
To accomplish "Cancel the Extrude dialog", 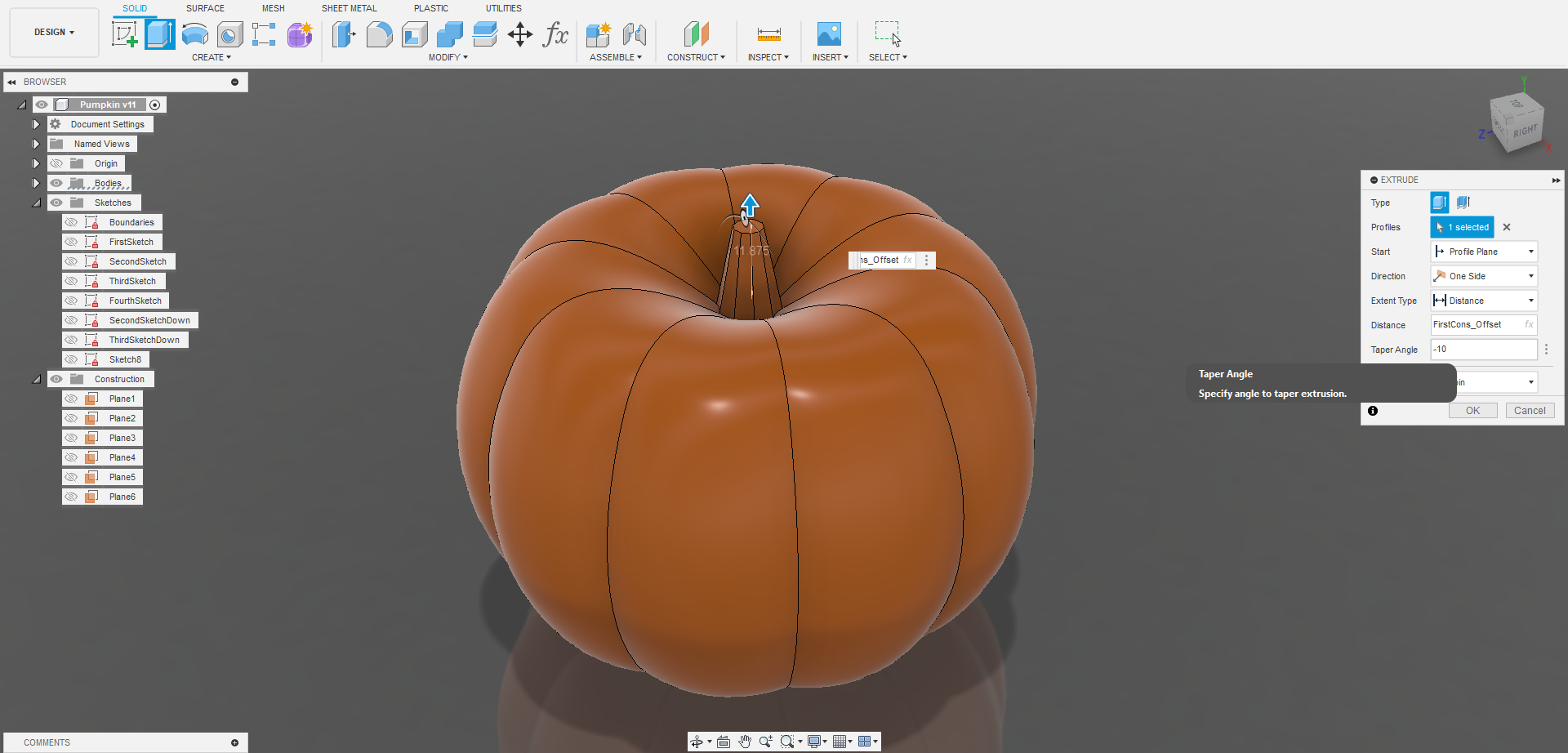I will [1530, 411].
